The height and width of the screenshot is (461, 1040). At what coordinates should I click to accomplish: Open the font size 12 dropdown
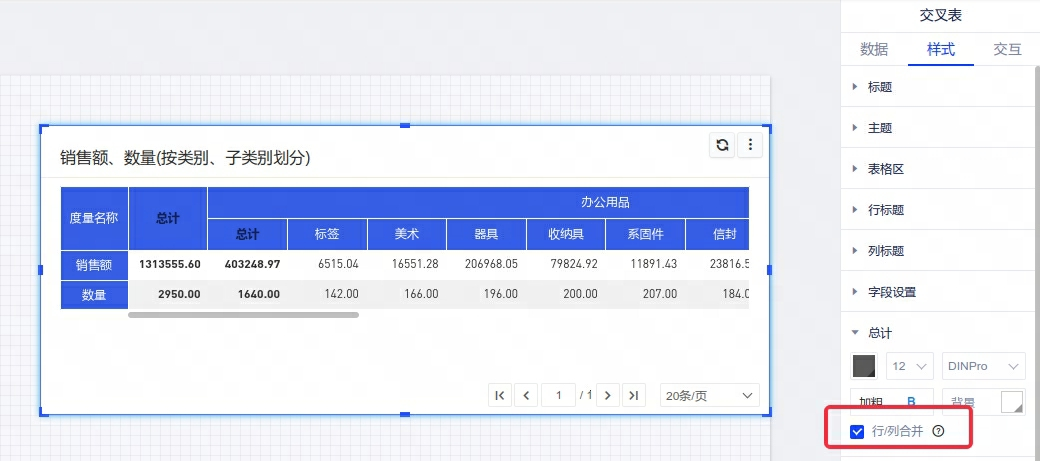click(x=909, y=366)
